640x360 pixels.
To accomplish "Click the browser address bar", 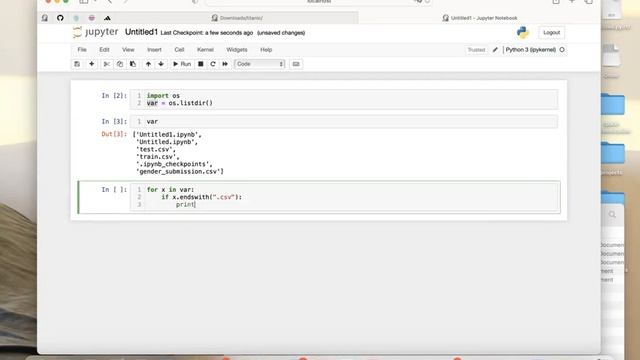I will point(318,2).
